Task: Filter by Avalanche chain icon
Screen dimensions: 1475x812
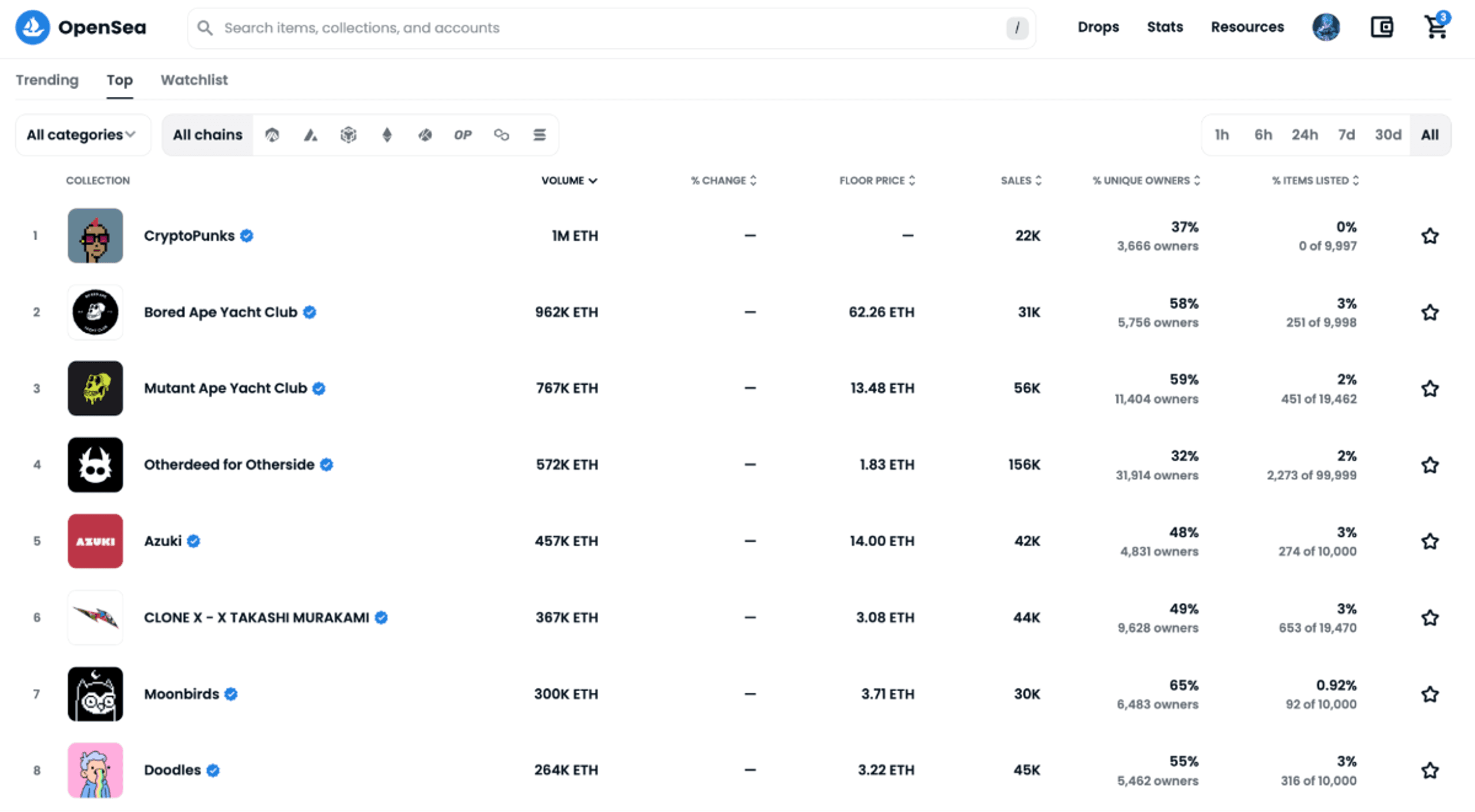Action: [311, 135]
